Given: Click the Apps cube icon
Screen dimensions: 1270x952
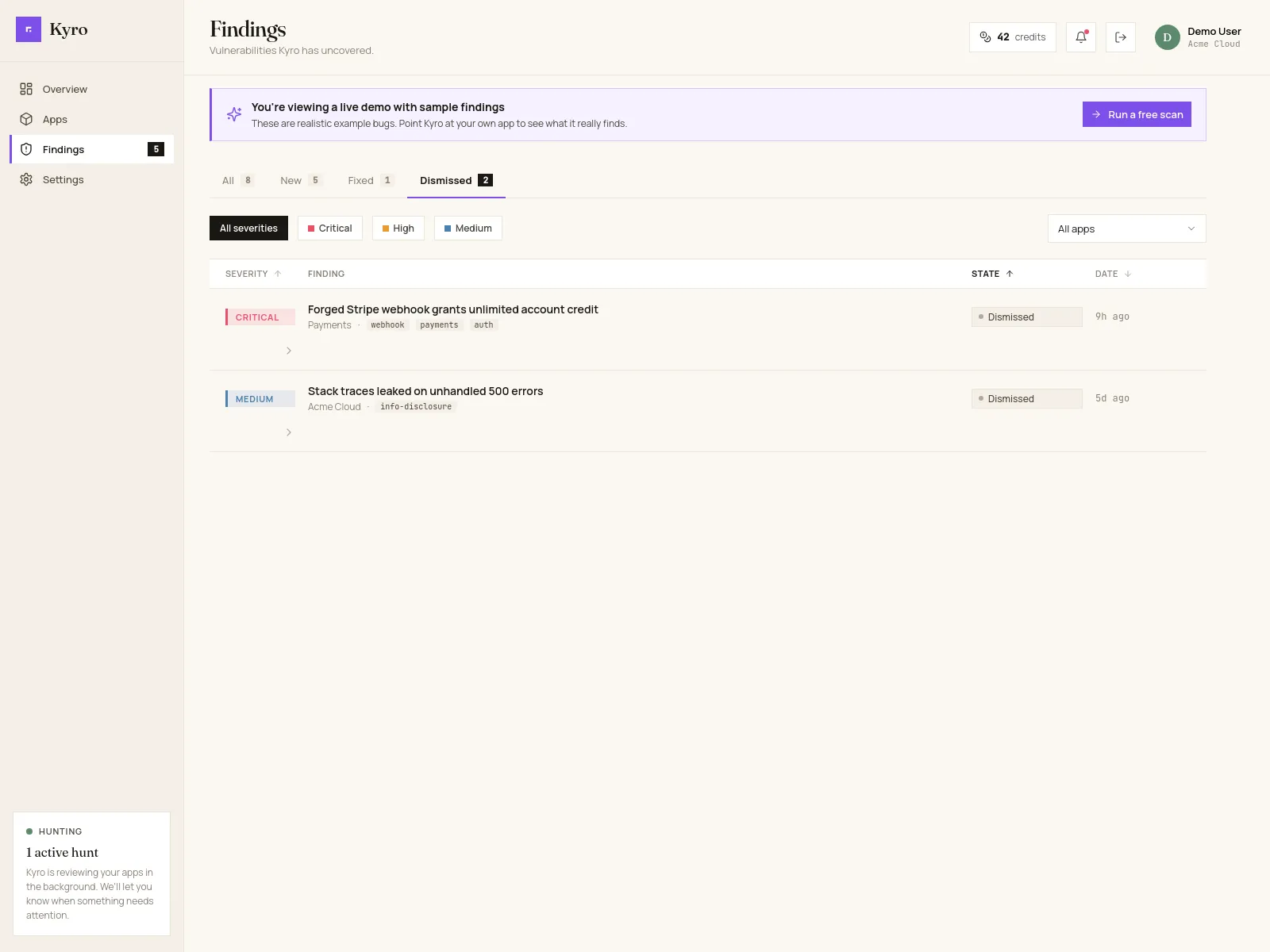Looking at the screenshot, I should coord(26,119).
